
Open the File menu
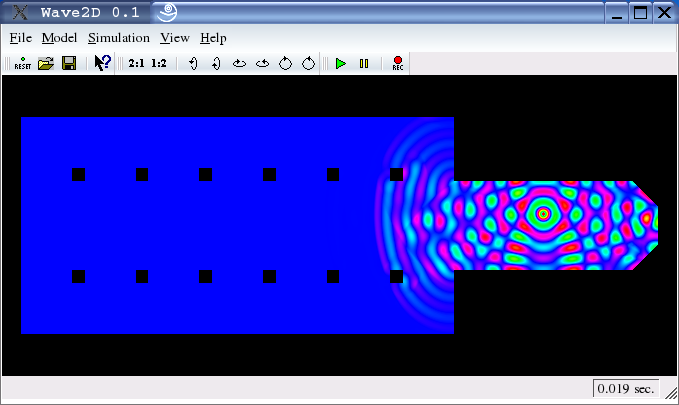20,38
